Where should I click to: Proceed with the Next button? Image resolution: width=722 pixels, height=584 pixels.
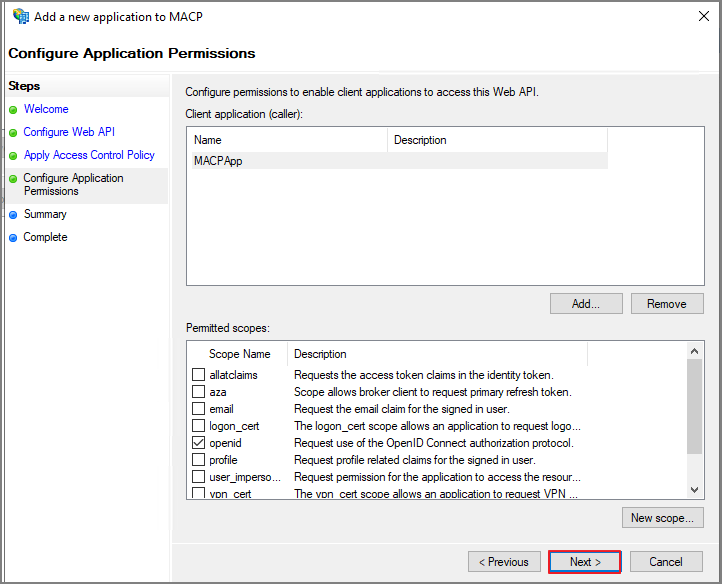(x=585, y=562)
